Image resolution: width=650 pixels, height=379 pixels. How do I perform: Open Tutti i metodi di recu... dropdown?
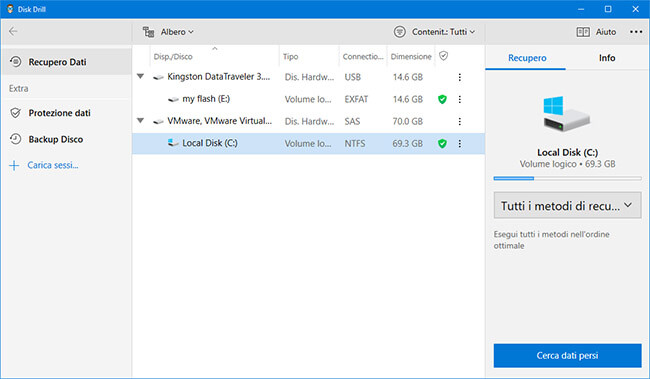click(568, 205)
